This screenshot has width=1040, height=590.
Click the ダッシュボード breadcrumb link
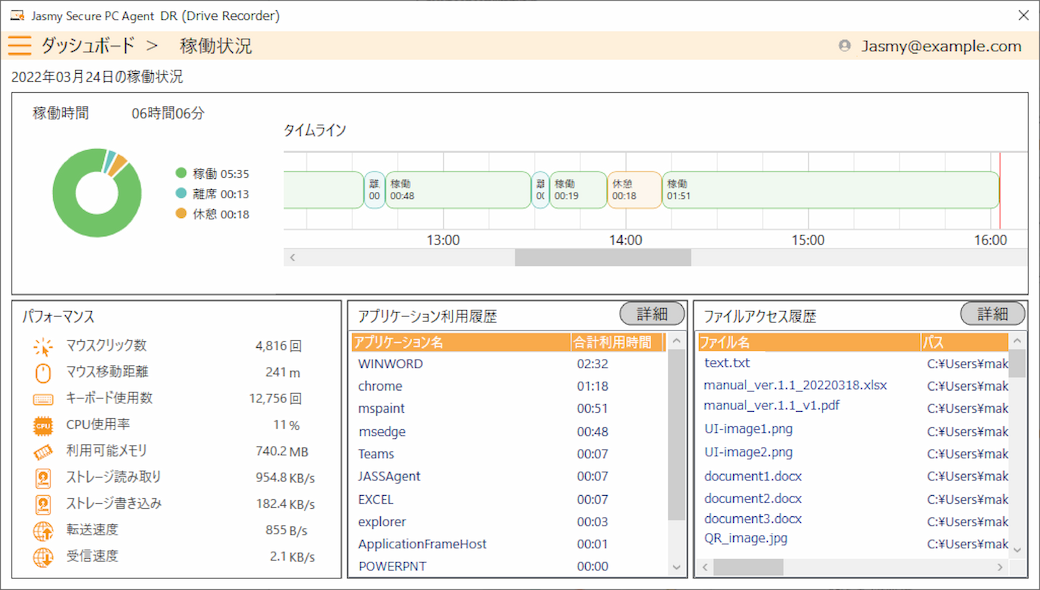coord(88,46)
